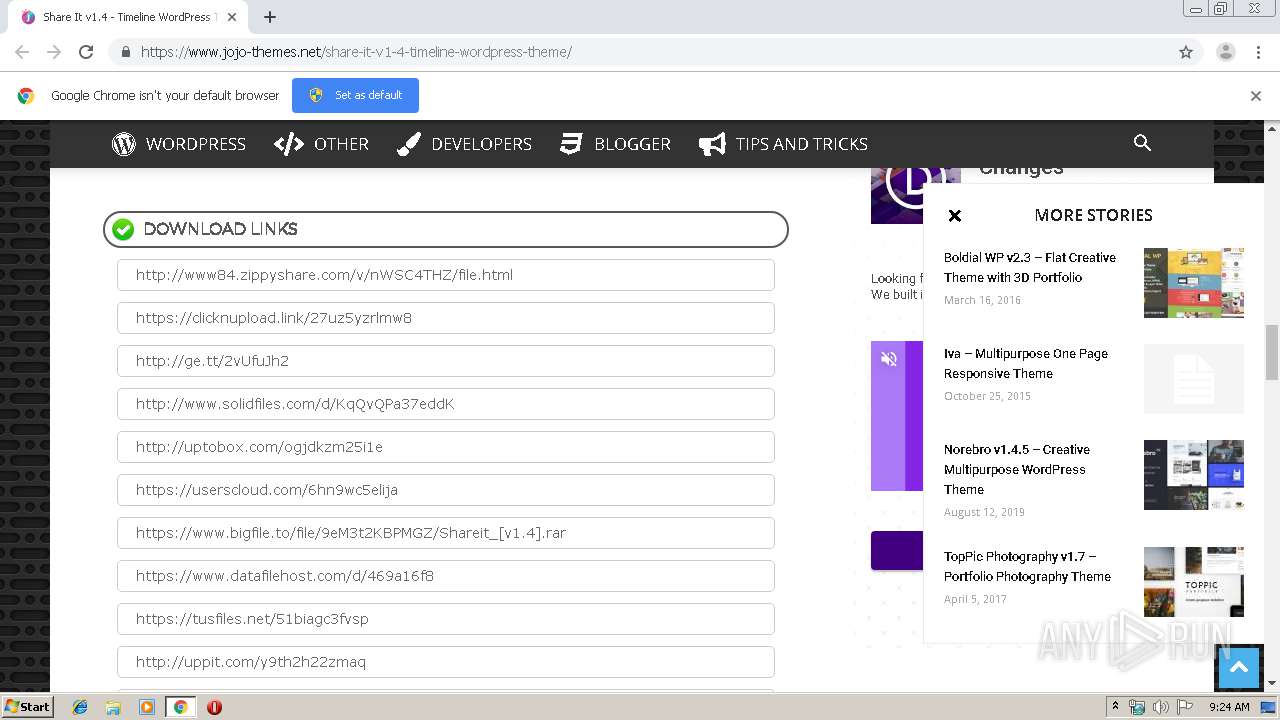1280x720 pixels.
Task: Open the DEVELOPERS menu
Action: pyautogui.click(x=464, y=144)
